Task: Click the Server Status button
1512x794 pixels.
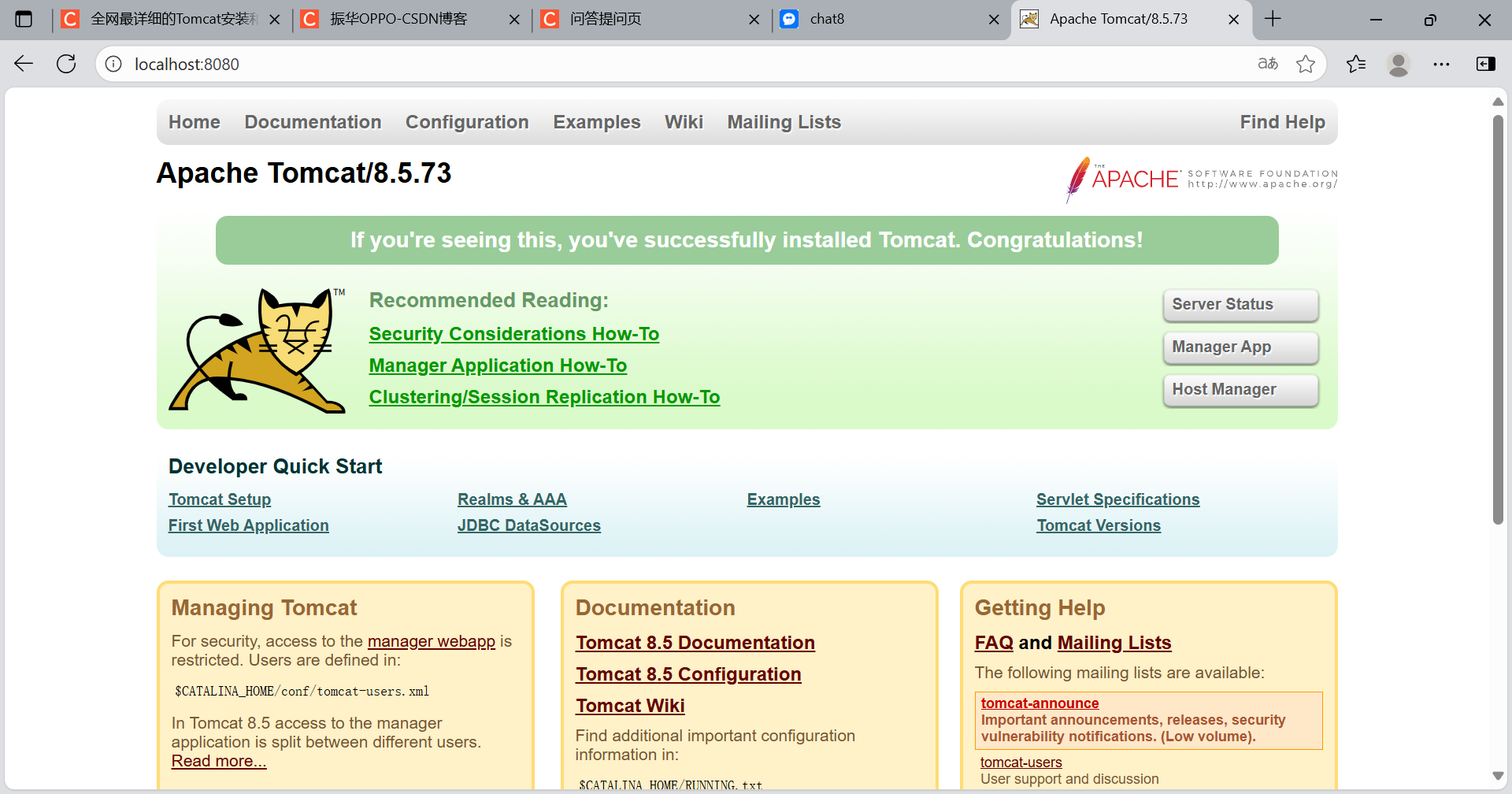Action: tap(1240, 305)
